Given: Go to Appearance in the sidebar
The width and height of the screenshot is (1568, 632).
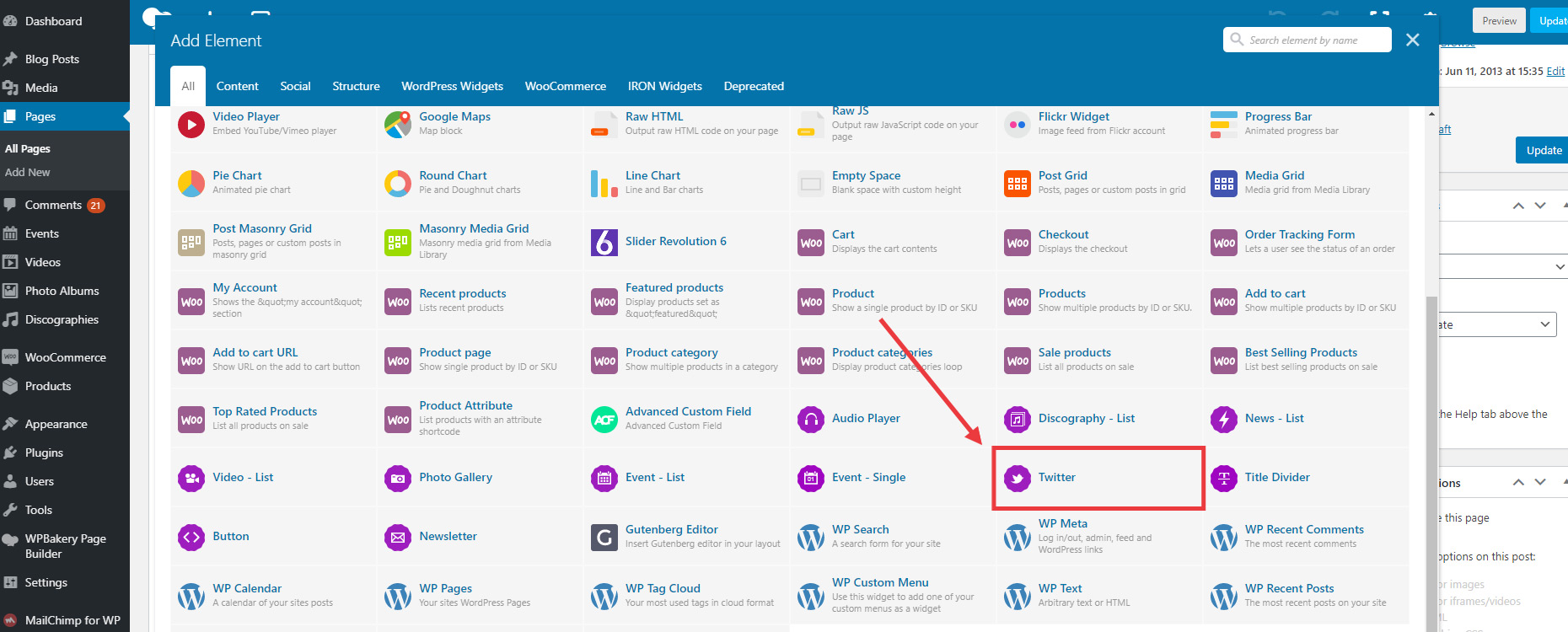Looking at the screenshot, I should click(65, 424).
